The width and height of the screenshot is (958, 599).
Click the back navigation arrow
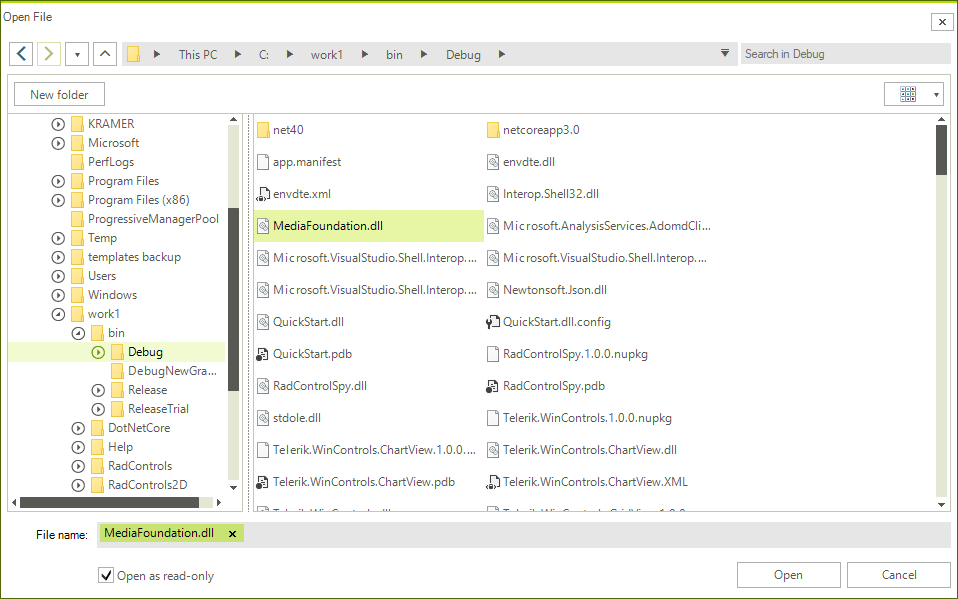point(21,53)
